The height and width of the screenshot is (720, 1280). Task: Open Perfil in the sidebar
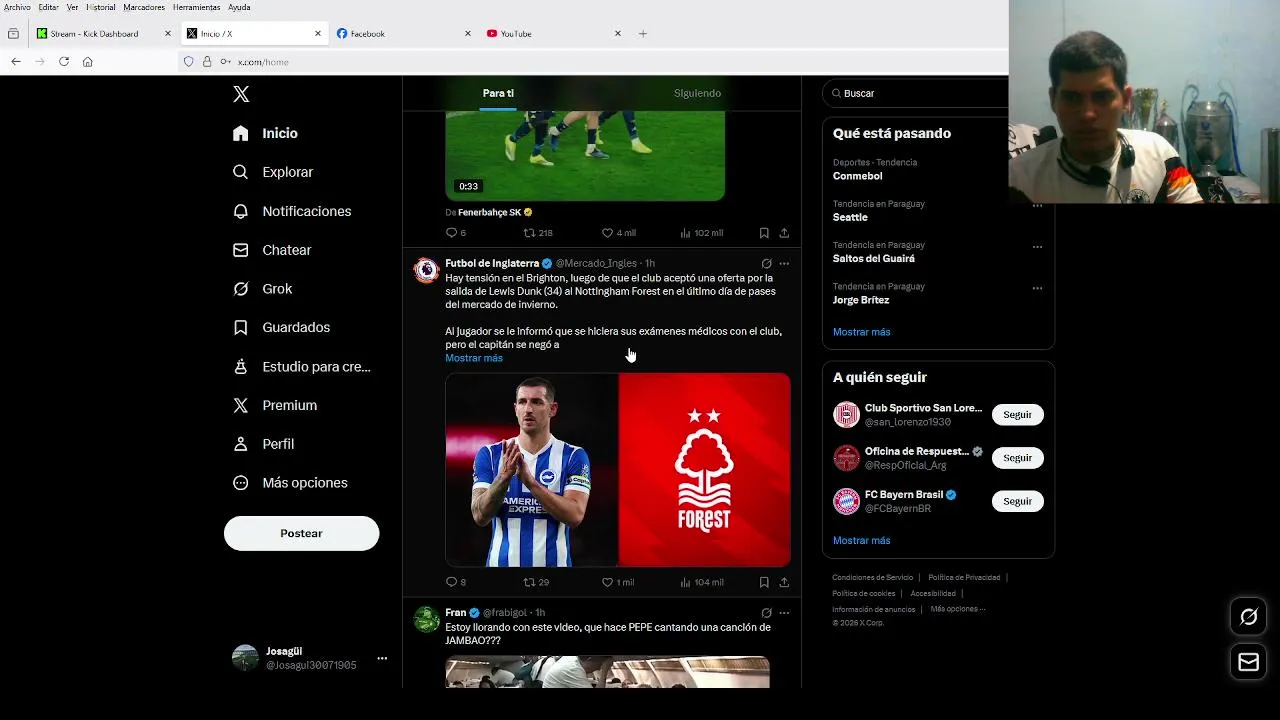coord(263,444)
